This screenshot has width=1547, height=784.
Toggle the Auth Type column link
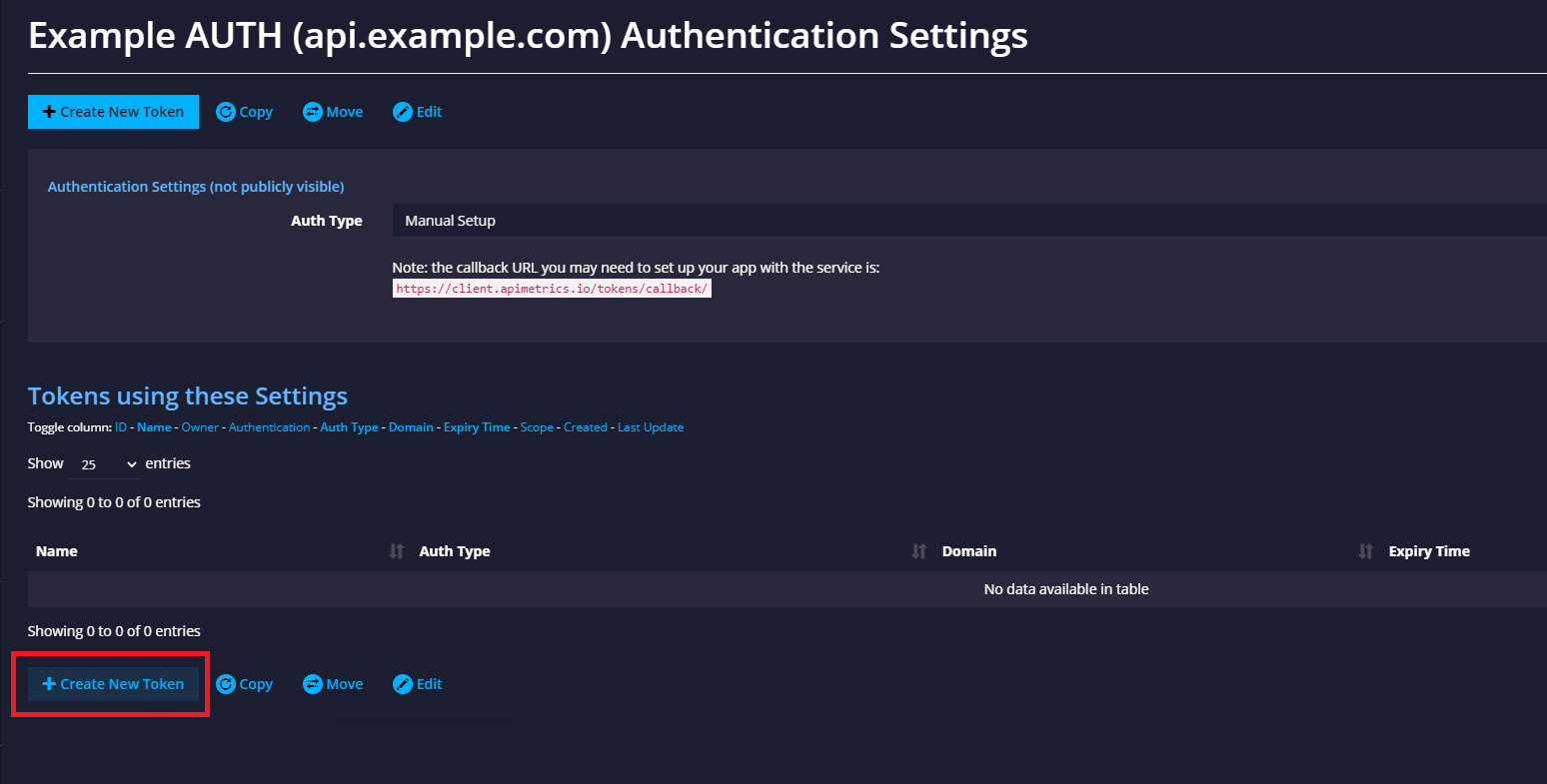pos(349,427)
